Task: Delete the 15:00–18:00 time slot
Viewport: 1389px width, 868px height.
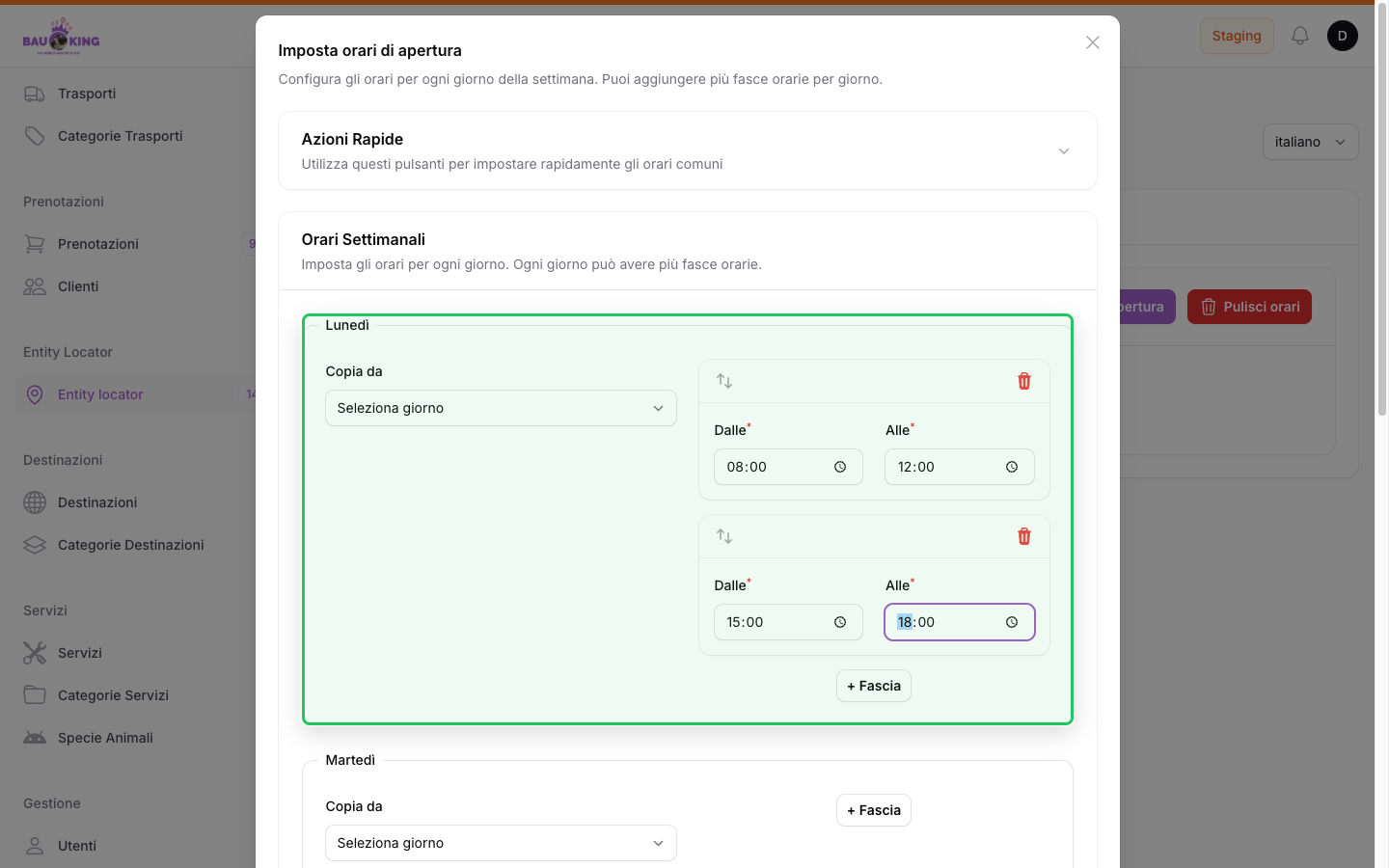Action: point(1024,536)
